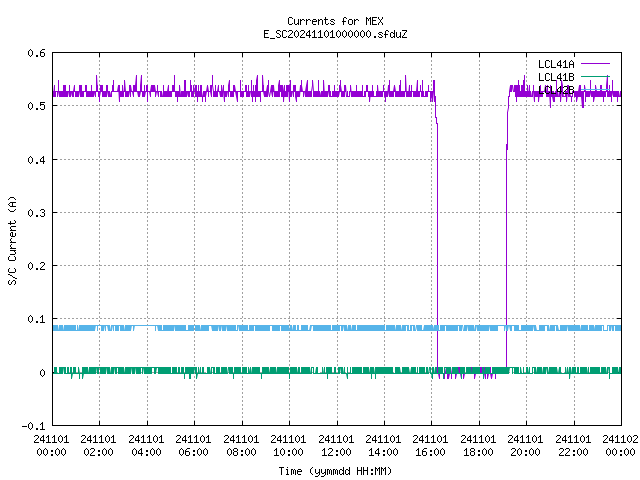Click the x-axis tick 241101 18:00
Screen dimensions: 640x480
[478, 446]
